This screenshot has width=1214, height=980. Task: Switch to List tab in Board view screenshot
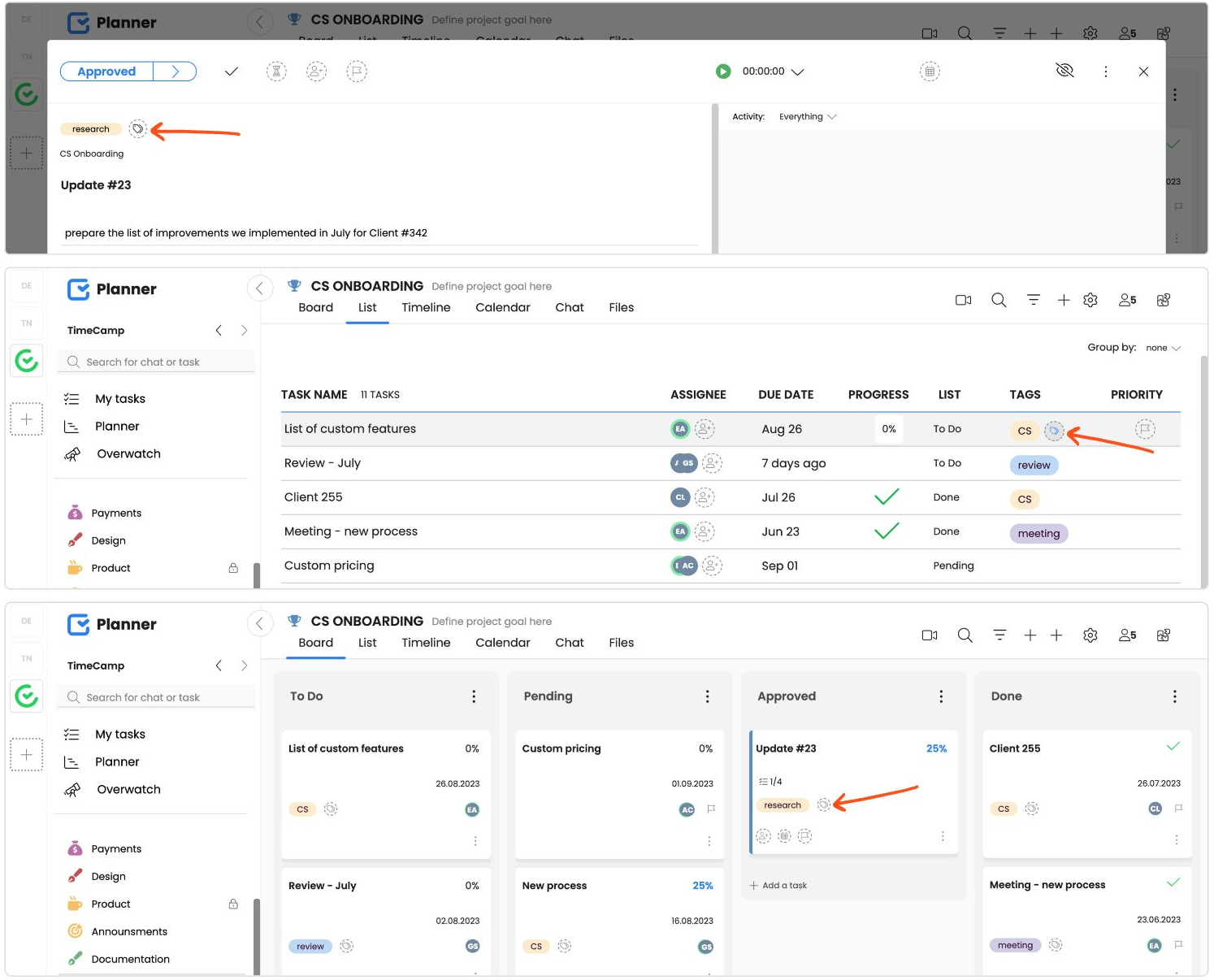[x=367, y=643]
